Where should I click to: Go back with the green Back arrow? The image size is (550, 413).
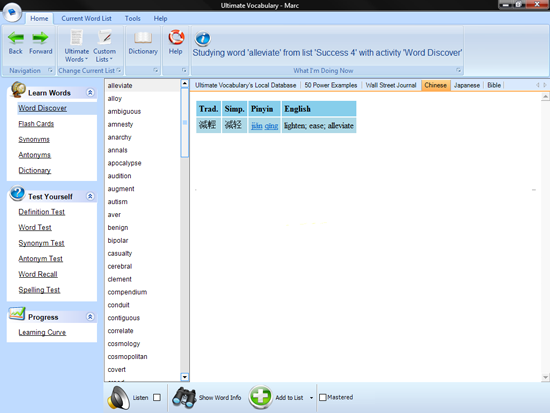point(16,38)
